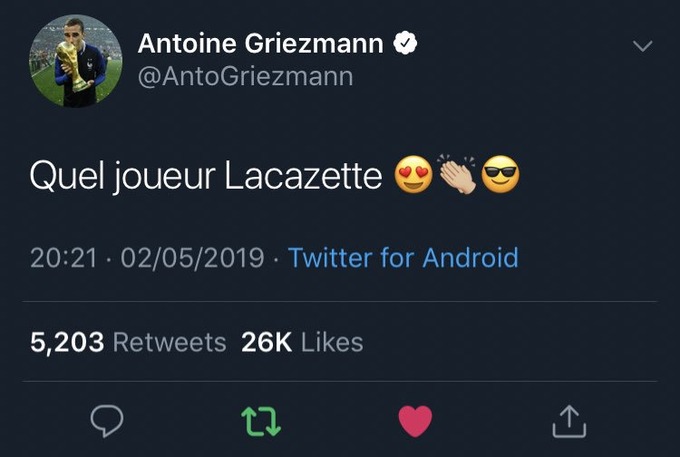Image resolution: width=680 pixels, height=457 pixels.
Task: Open Antoine Griezmann's profile picture
Action: coord(75,61)
